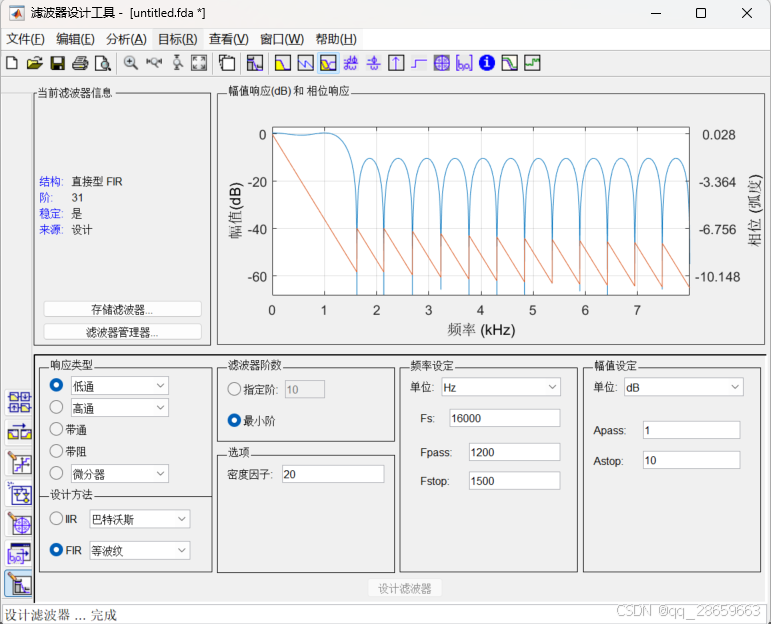Viewport: 771px width, 624px height.
Task: Click the Fpass value field
Action: (514, 452)
